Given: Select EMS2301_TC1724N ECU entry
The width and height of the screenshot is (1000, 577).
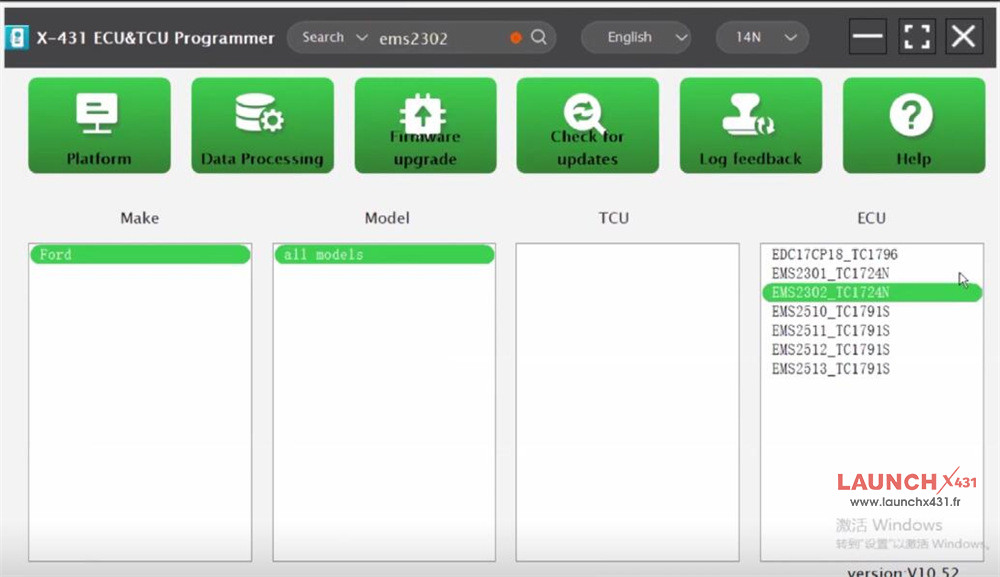Looking at the screenshot, I should click(x=830, y=273).
